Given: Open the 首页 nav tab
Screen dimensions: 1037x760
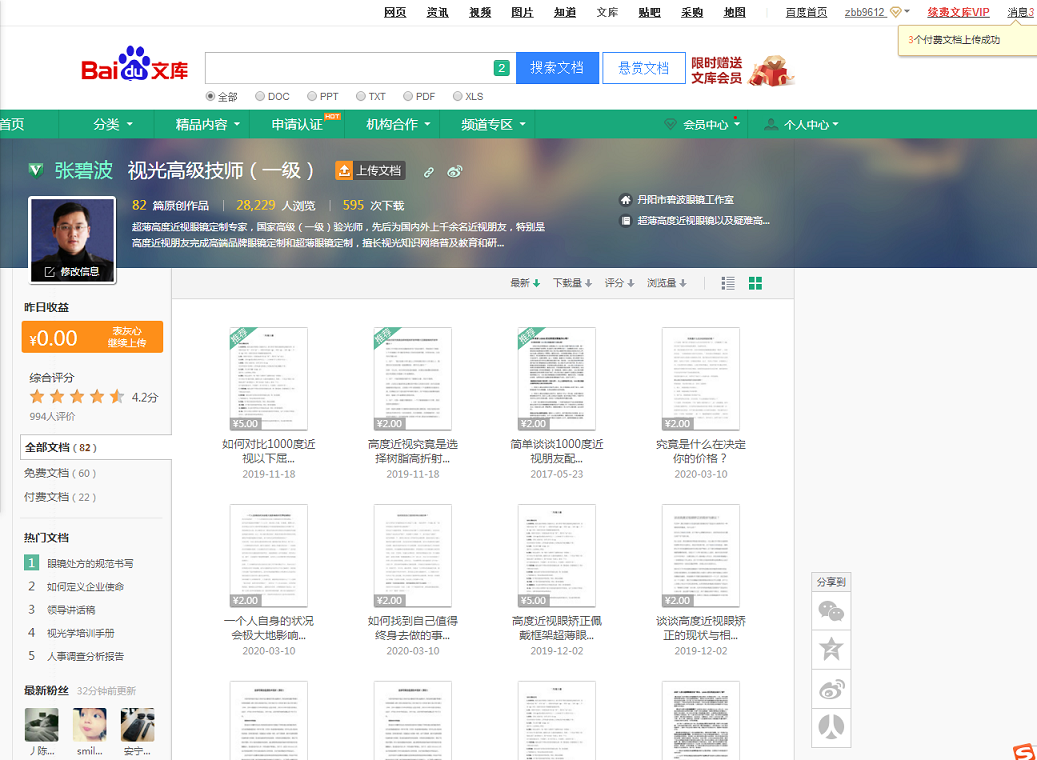Looking at the screenshot, I should 12,124.
